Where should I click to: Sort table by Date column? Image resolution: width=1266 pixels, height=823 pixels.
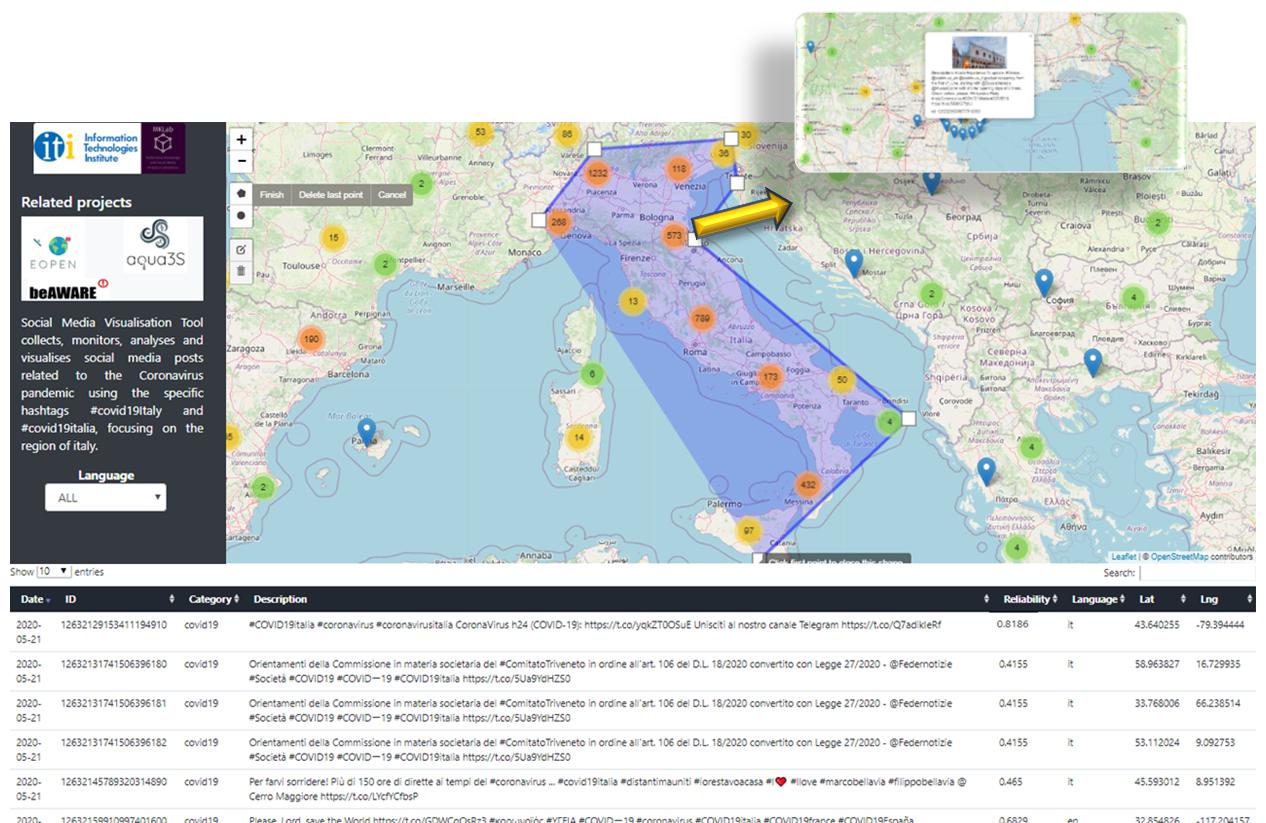click(33, 599)
